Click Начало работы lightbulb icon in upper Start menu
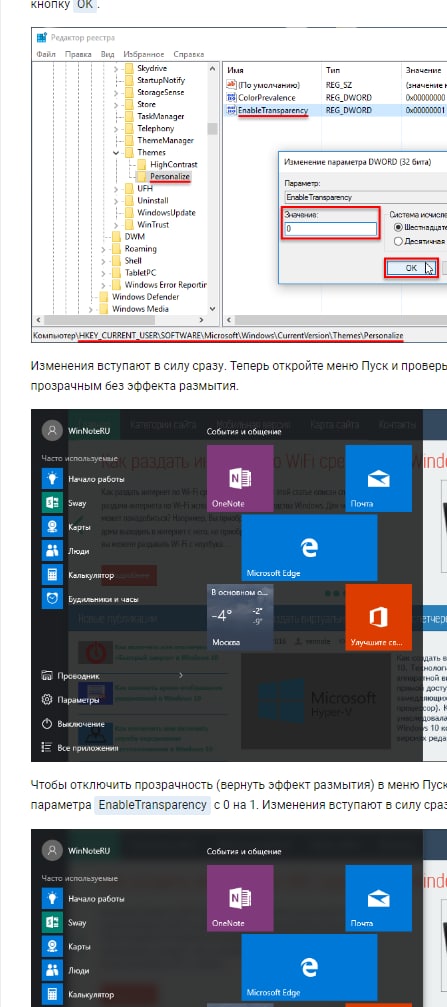 coord(51,478)
